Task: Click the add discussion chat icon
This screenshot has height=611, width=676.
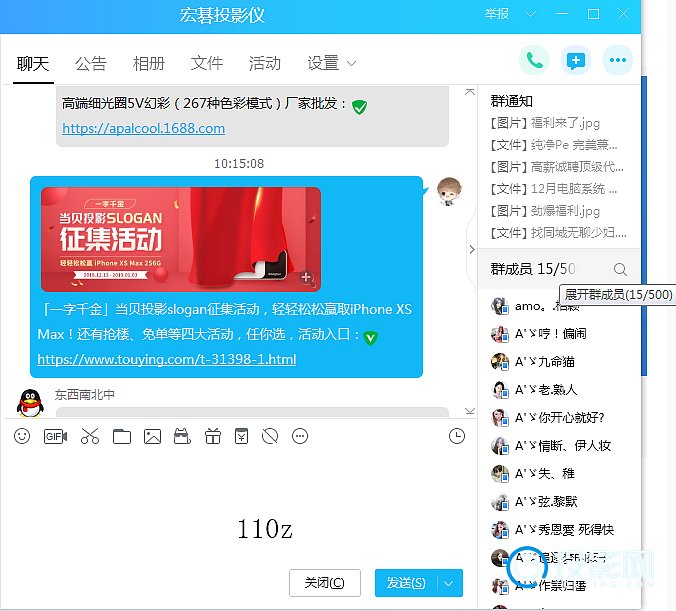Action: pyautogui.click(x=576, y=60)
